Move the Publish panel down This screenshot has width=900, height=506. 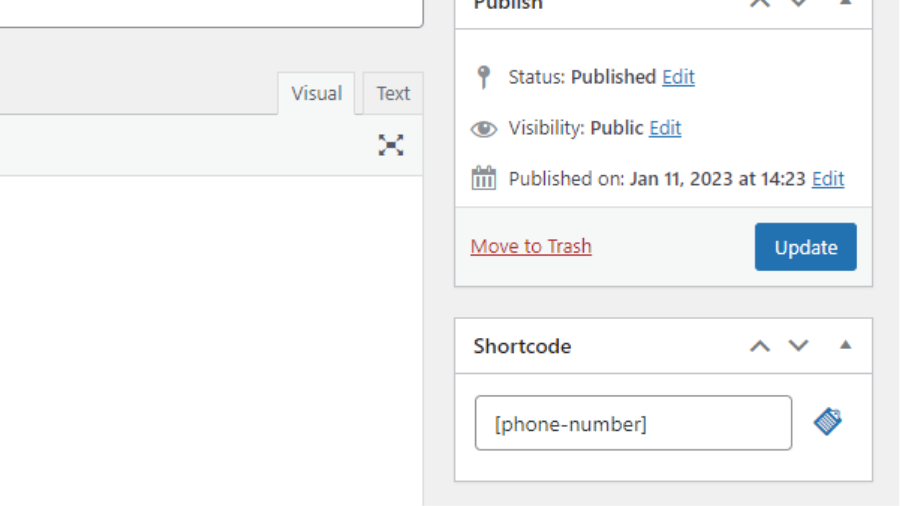pos(798,3)
